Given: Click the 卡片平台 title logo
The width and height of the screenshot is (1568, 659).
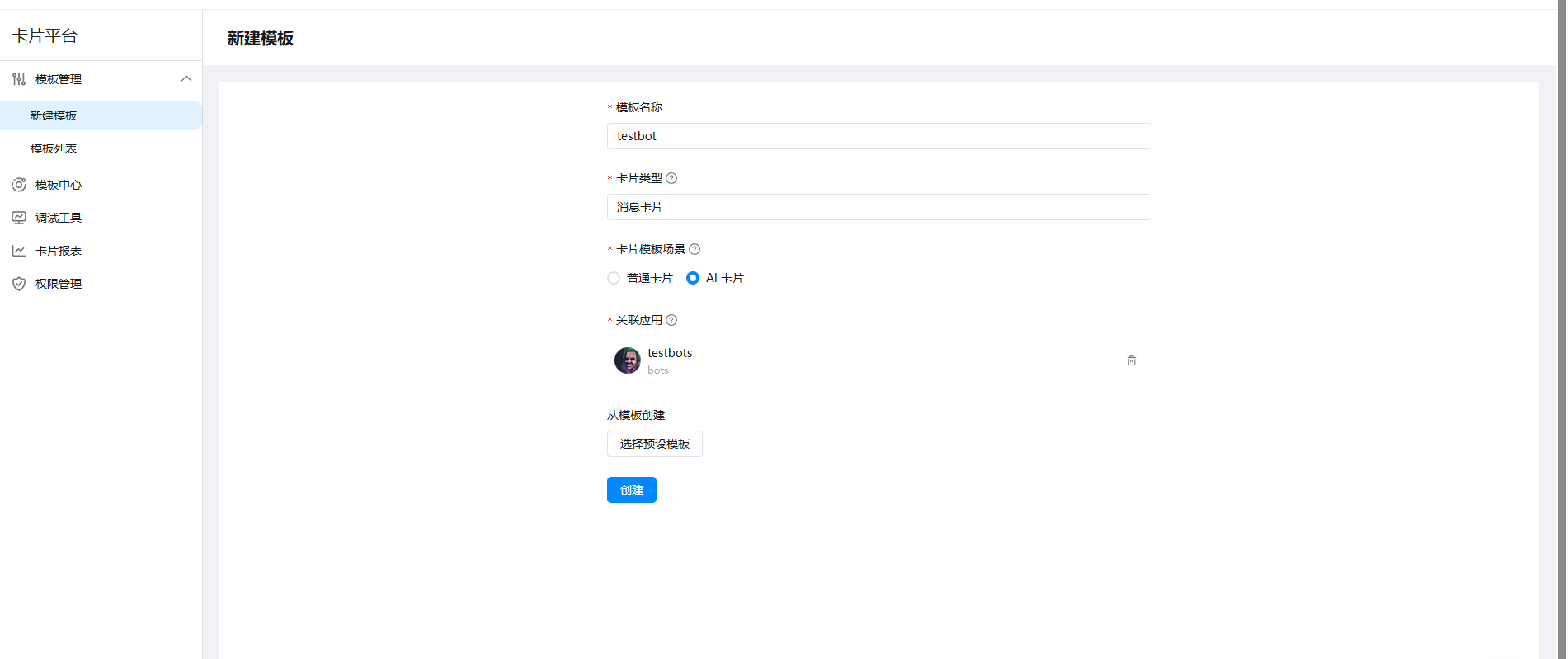Looking at the screenshot, I should tap(45, 35).
